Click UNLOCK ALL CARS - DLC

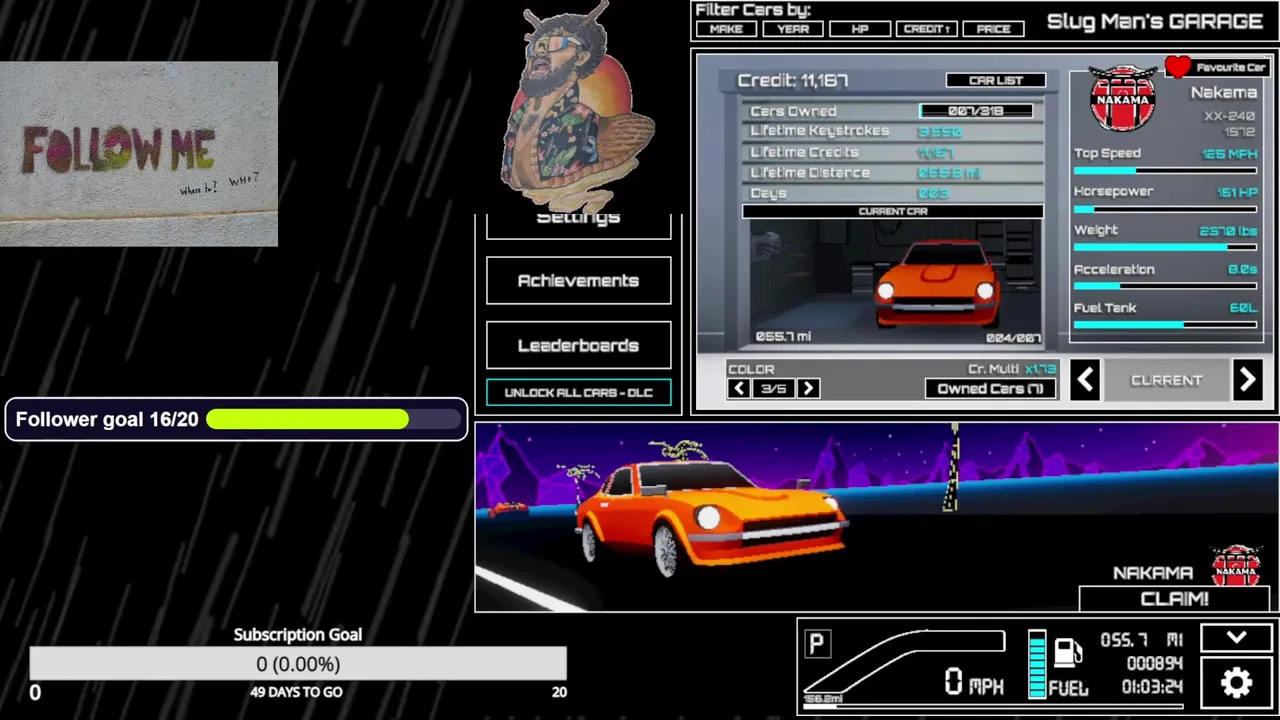578,393
